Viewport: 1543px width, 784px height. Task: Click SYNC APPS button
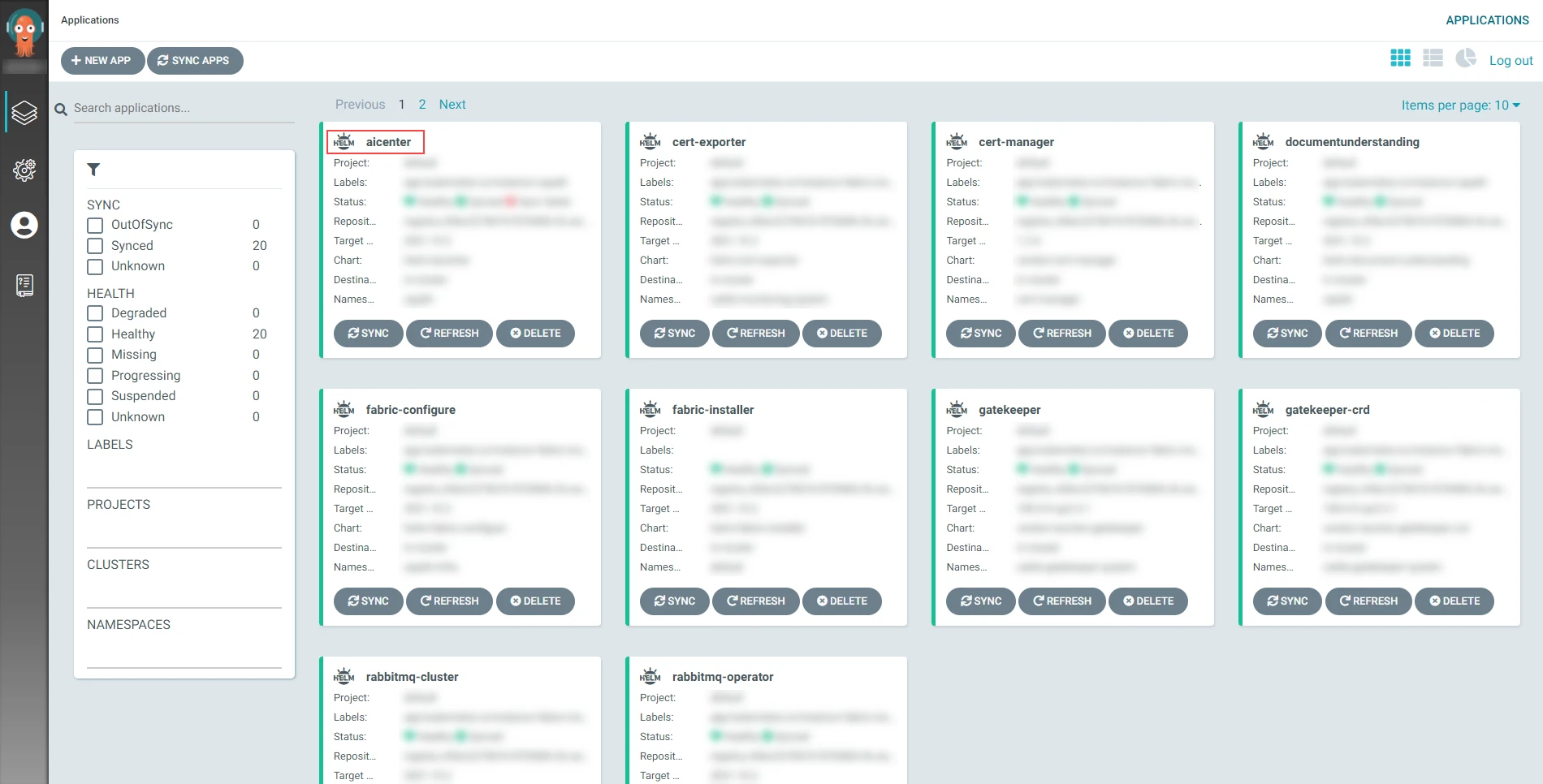(195, 60)
